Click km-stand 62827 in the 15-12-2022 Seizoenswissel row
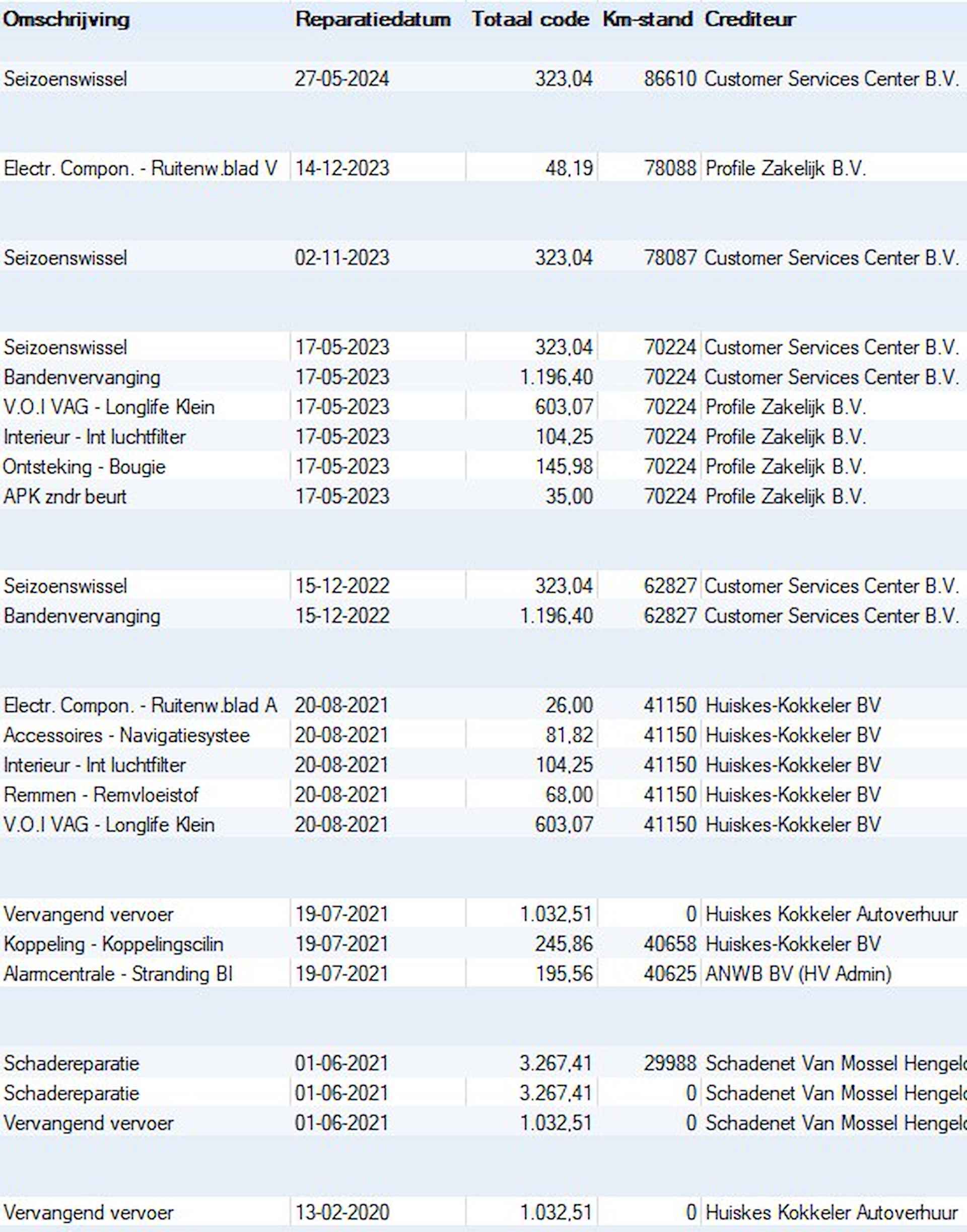967x1232 pixels. [670, 586]
